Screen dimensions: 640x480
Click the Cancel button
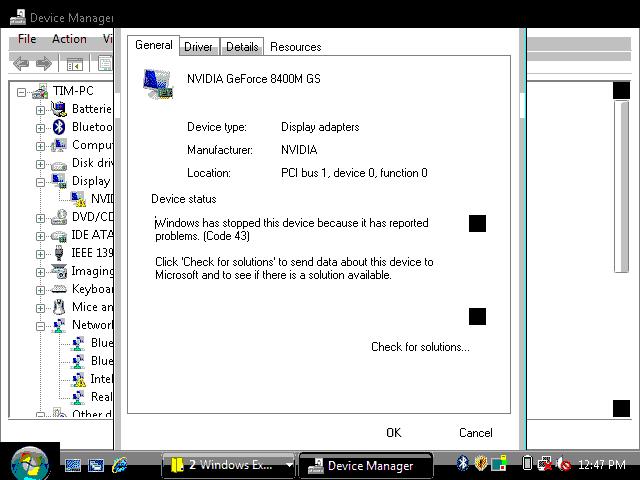476,432
